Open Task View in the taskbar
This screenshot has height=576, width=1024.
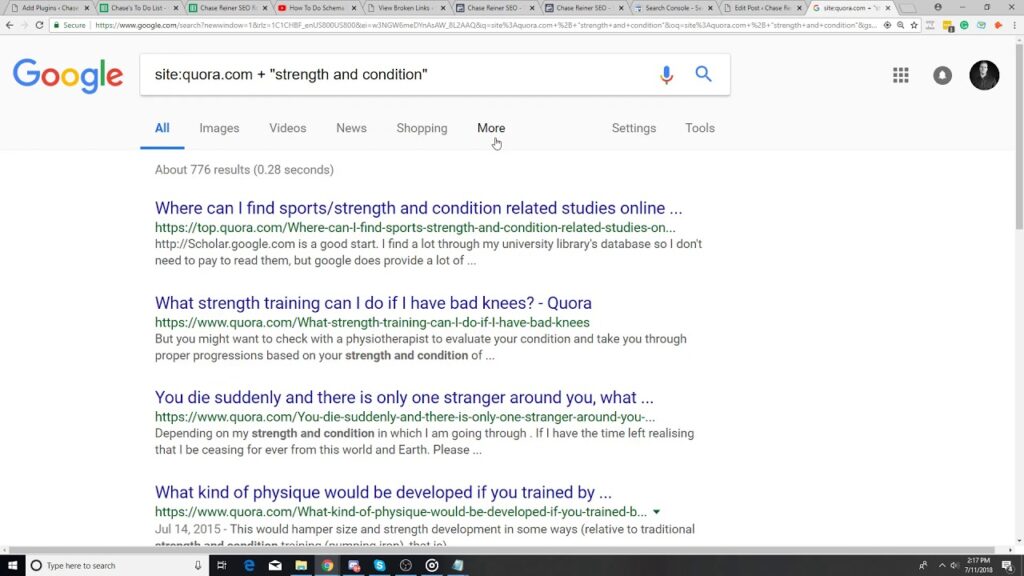click(x=222, y=566)
